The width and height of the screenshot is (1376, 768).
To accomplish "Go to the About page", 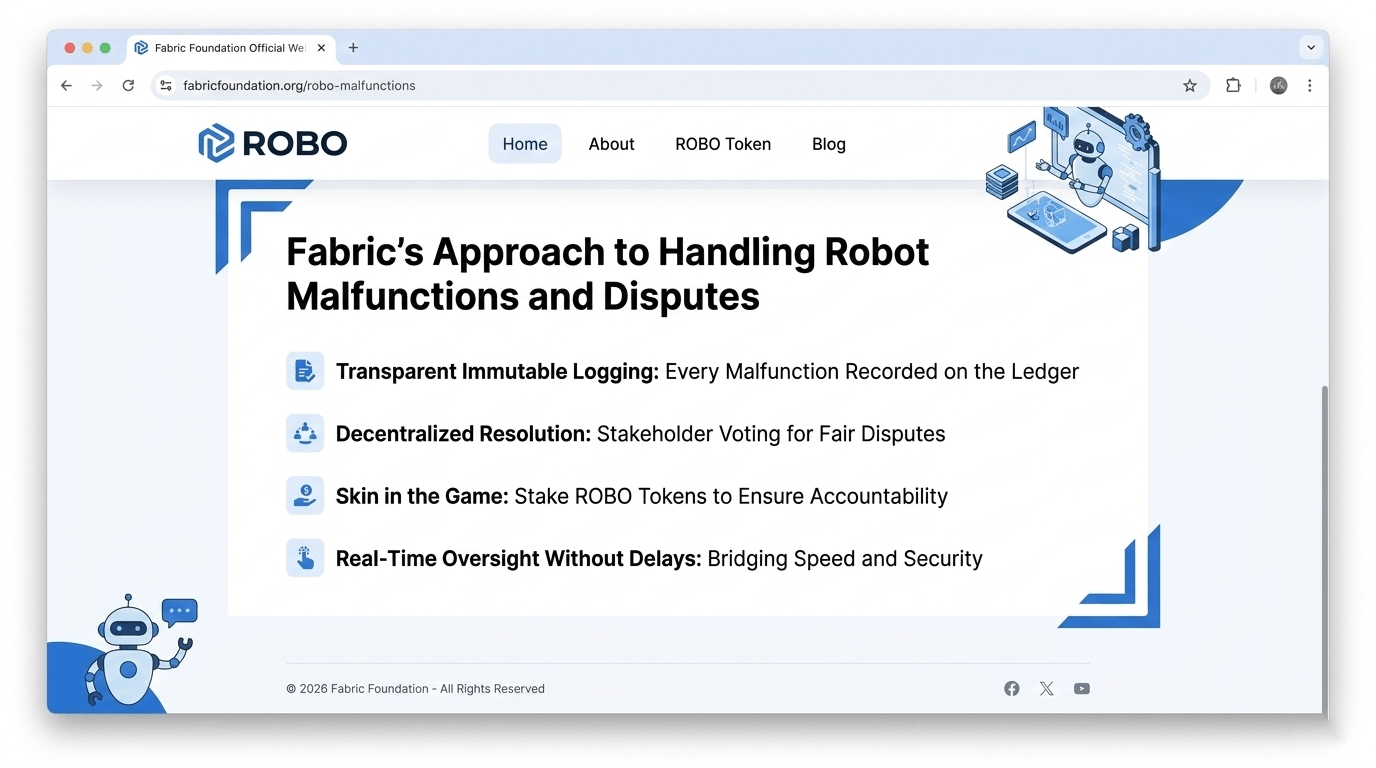I will point(611,144).
